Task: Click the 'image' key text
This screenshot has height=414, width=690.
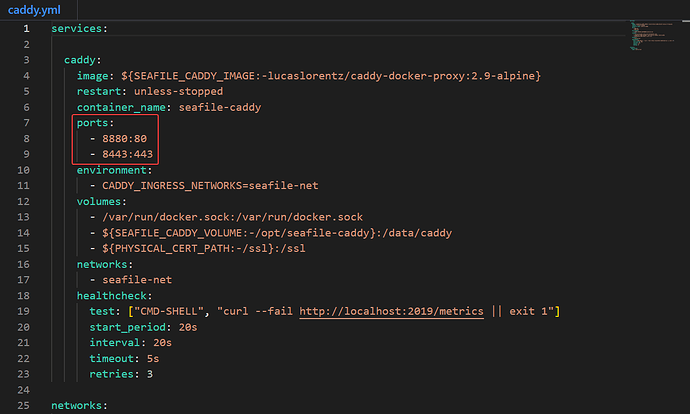Action: (92, 76)
